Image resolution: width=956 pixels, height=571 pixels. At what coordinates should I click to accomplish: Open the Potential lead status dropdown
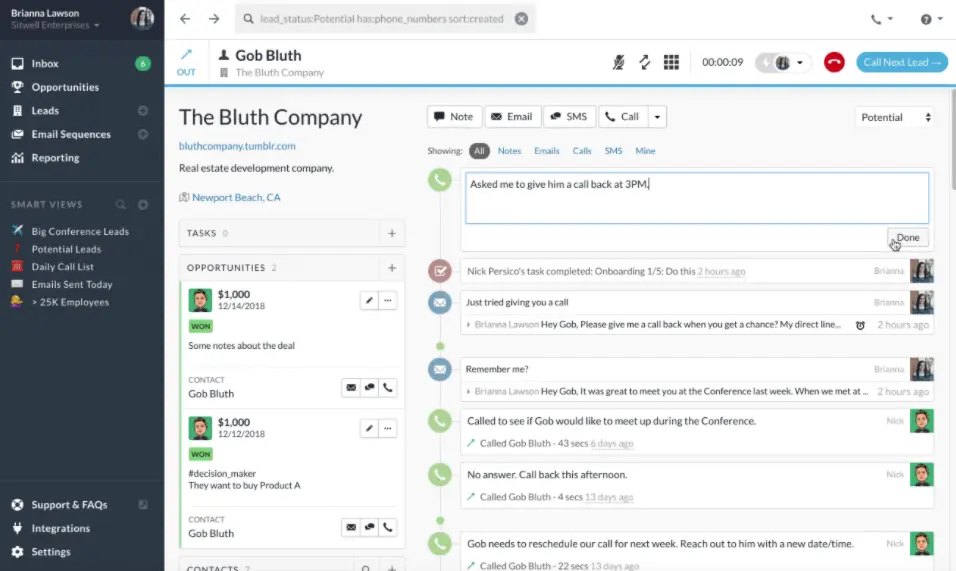click(x=894, y=117)
